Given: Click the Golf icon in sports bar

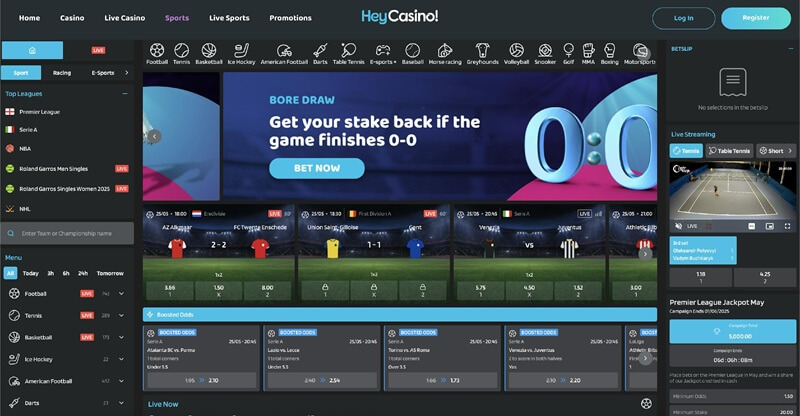Looking at the screenshot, I should tap(568, 51).
